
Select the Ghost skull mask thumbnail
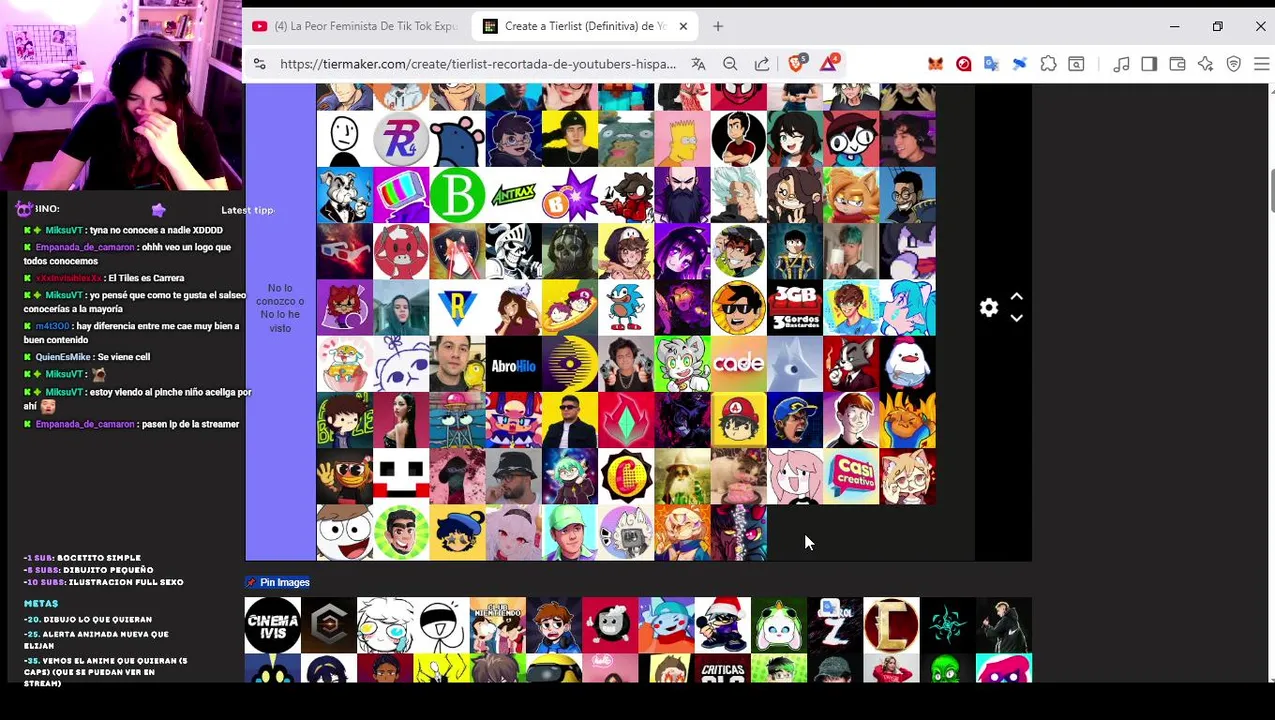pos(570,251)
